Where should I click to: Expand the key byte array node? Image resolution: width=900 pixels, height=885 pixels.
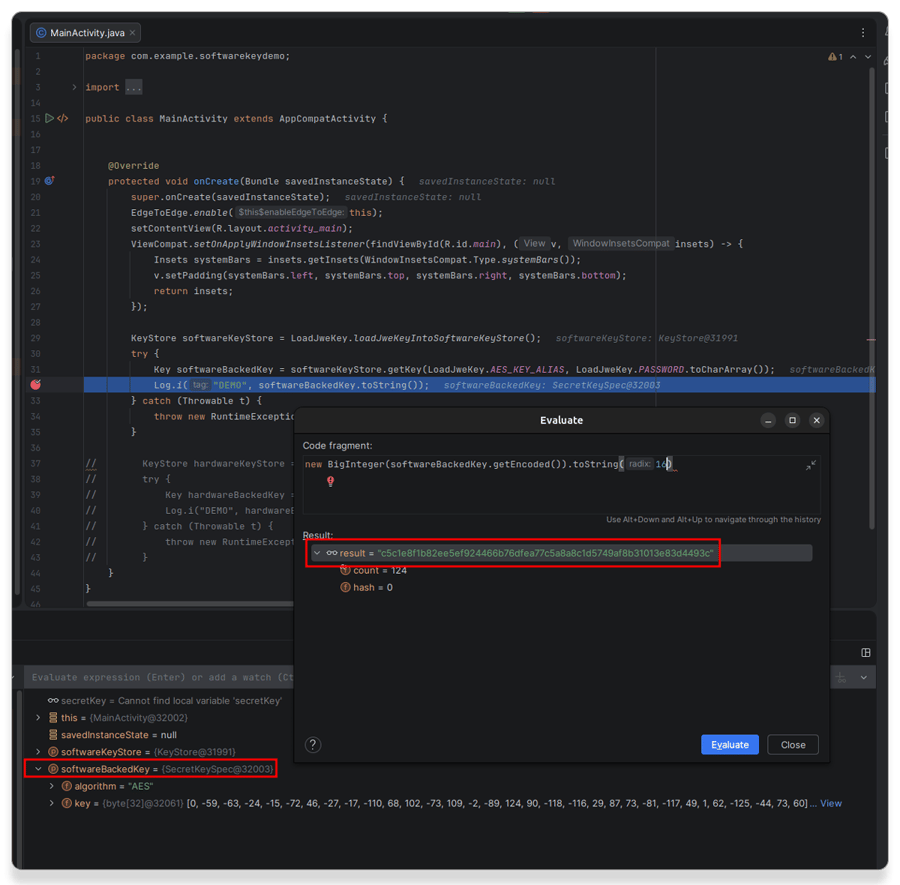53,802
